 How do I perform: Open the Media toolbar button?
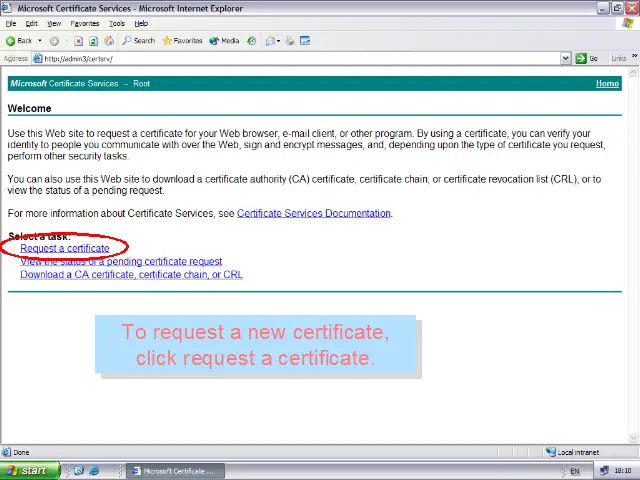[224, 41]
